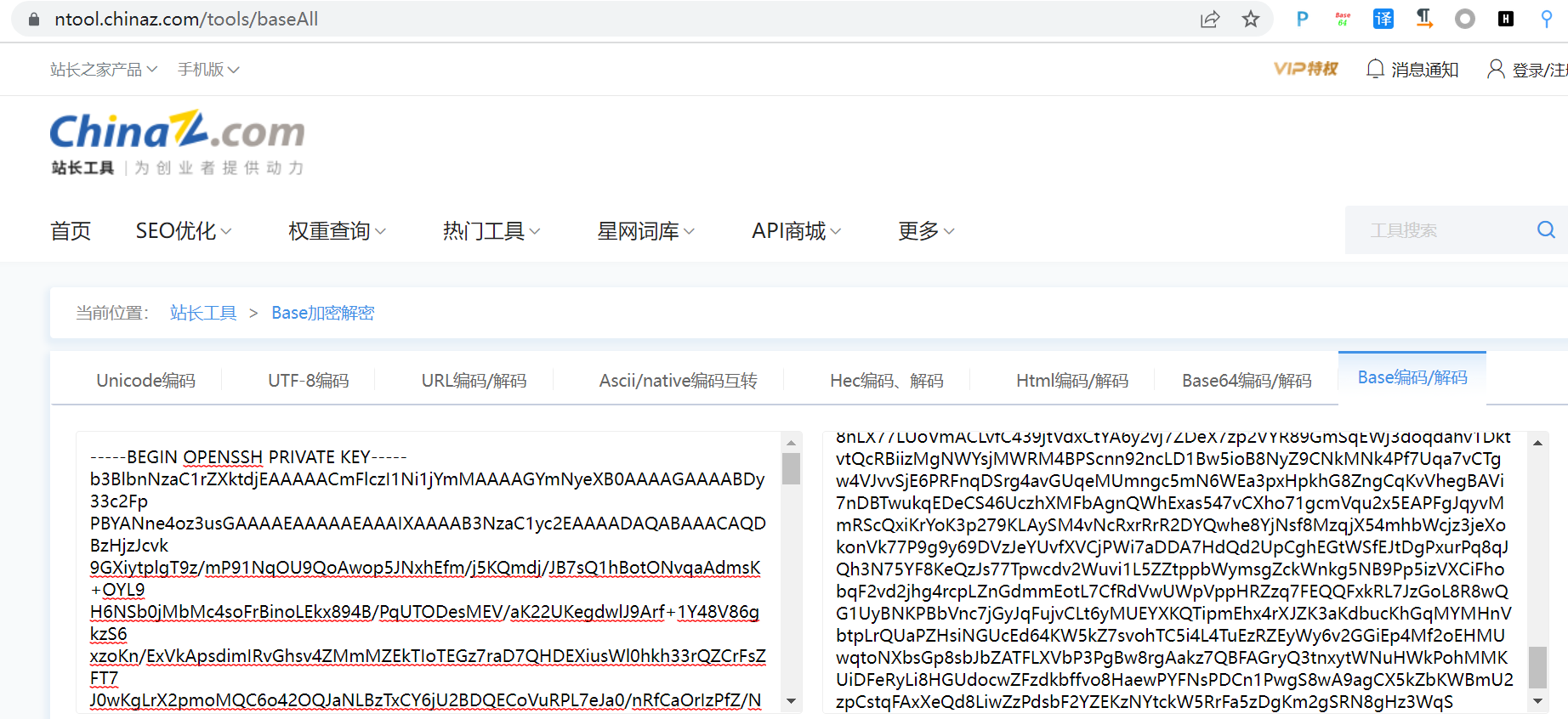Switch to Html编码/解码 tab
This screenshot has height=719, width=1568.
click(1072, 380)
